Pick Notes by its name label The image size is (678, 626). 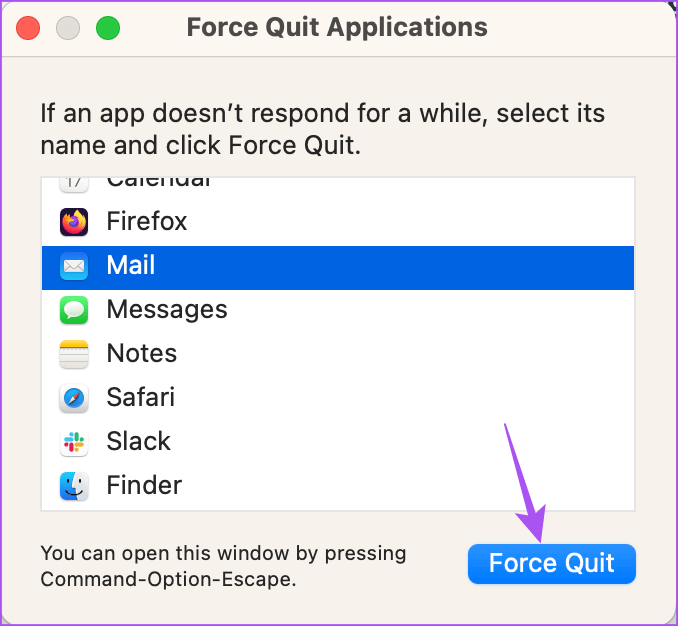coord(142,354)
